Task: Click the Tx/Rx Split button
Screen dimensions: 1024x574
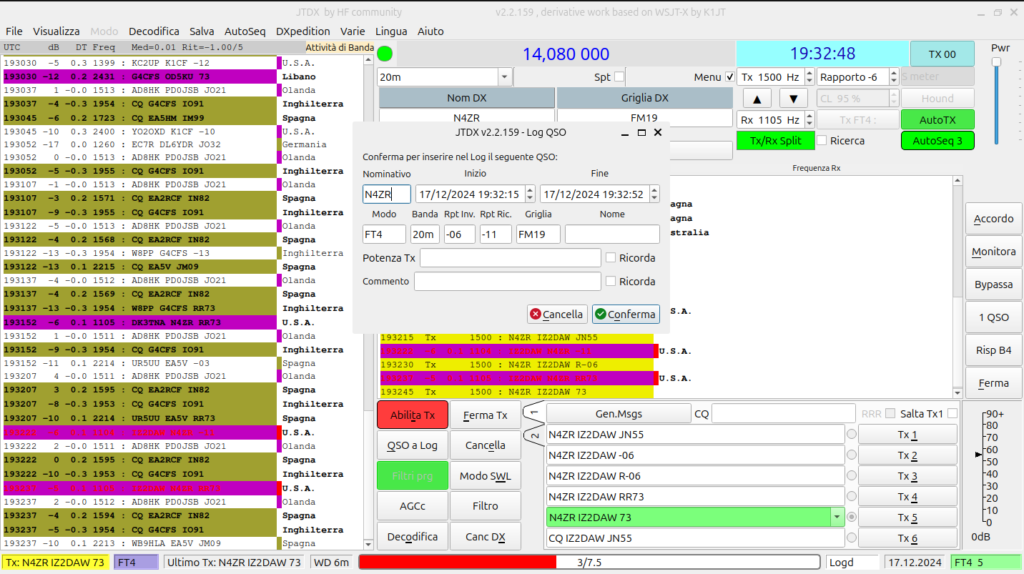Action: 775,140
